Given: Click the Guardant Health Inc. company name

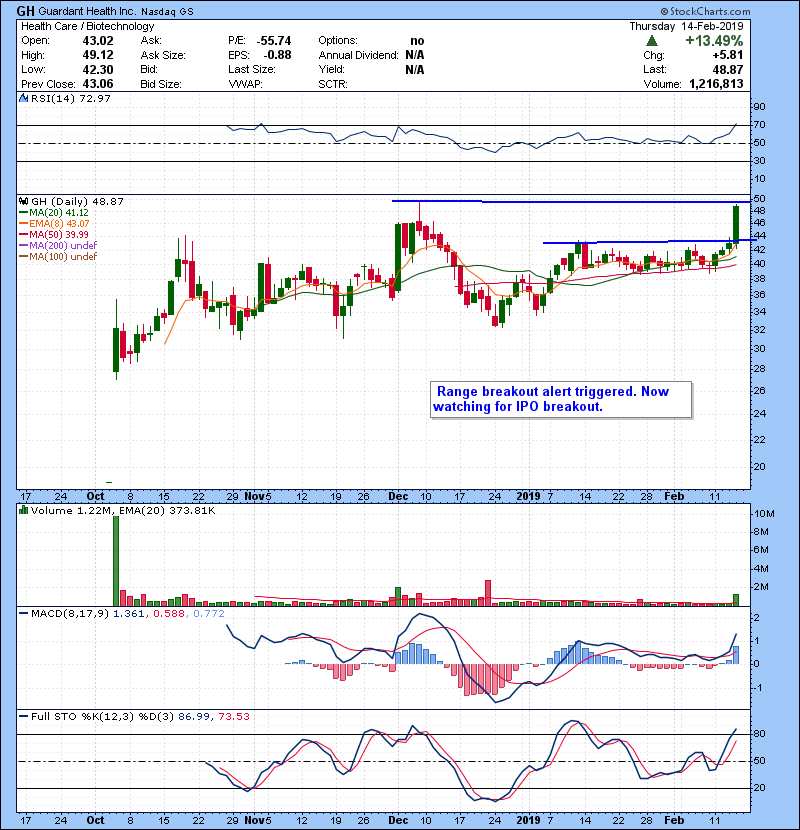Looking at the screenshot, I should [x=87, y=11].
